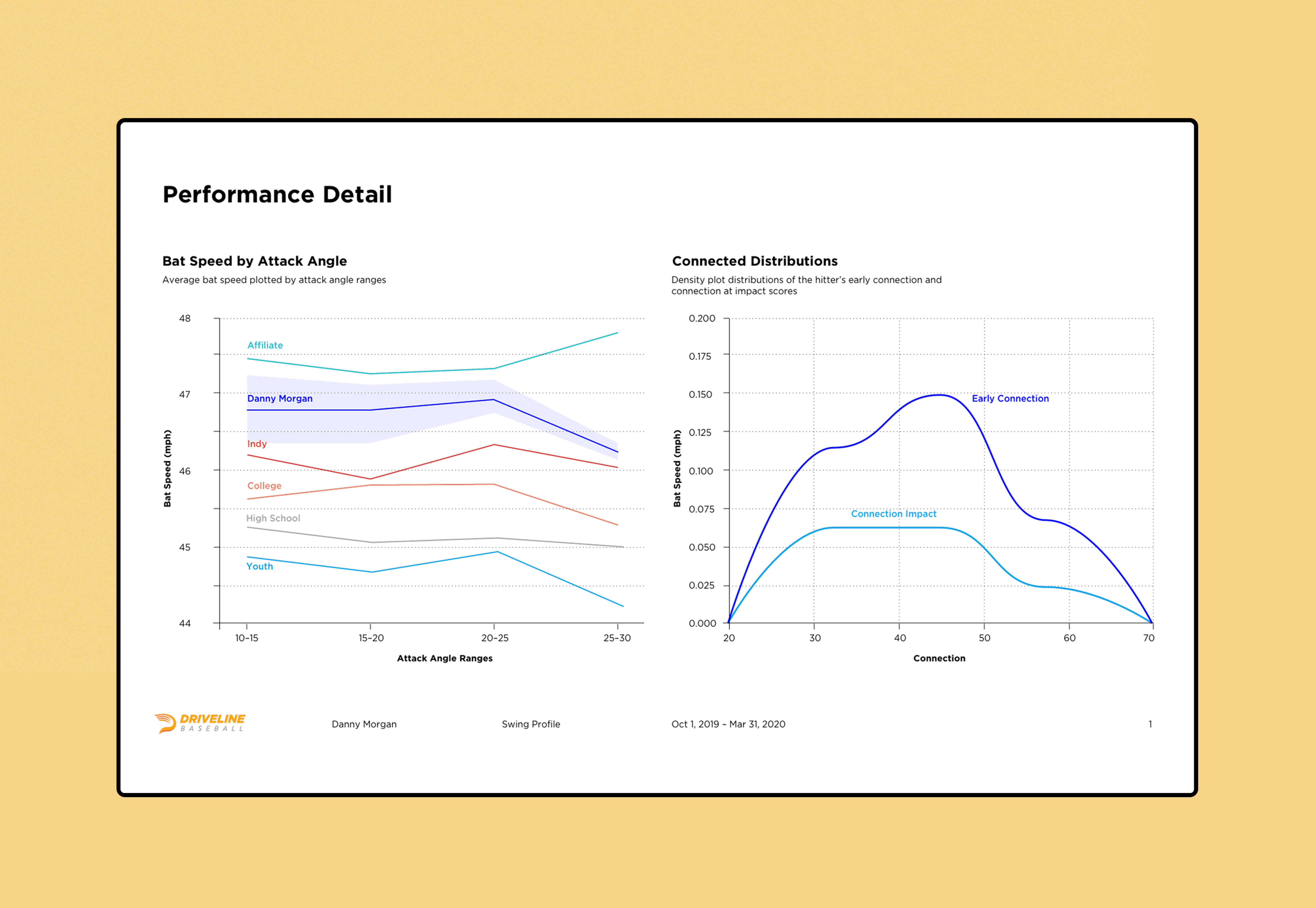Click the 0.050 density axis value
The image size is (1316, 908).
tap(702, 547)
